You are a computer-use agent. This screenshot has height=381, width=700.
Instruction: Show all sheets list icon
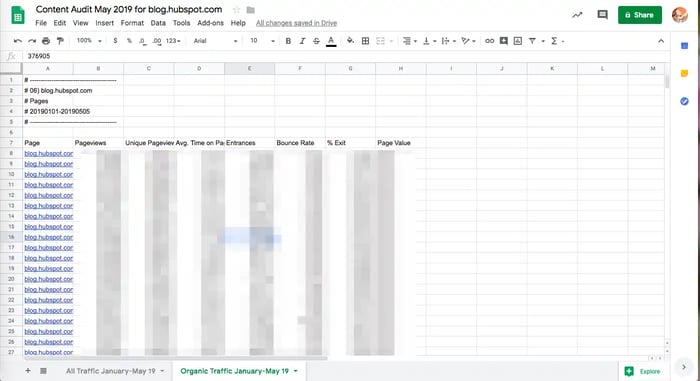(x=43, y=371)
